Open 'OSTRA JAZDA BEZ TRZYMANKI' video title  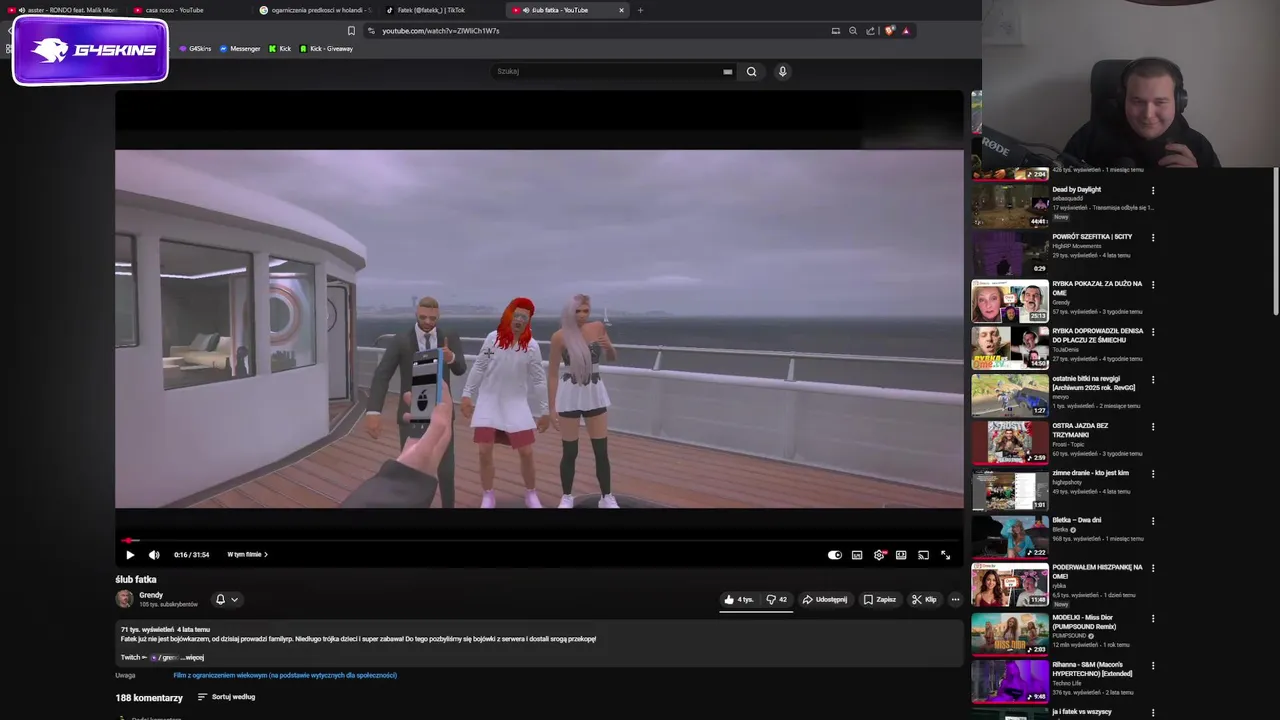tap(1080, 430)
